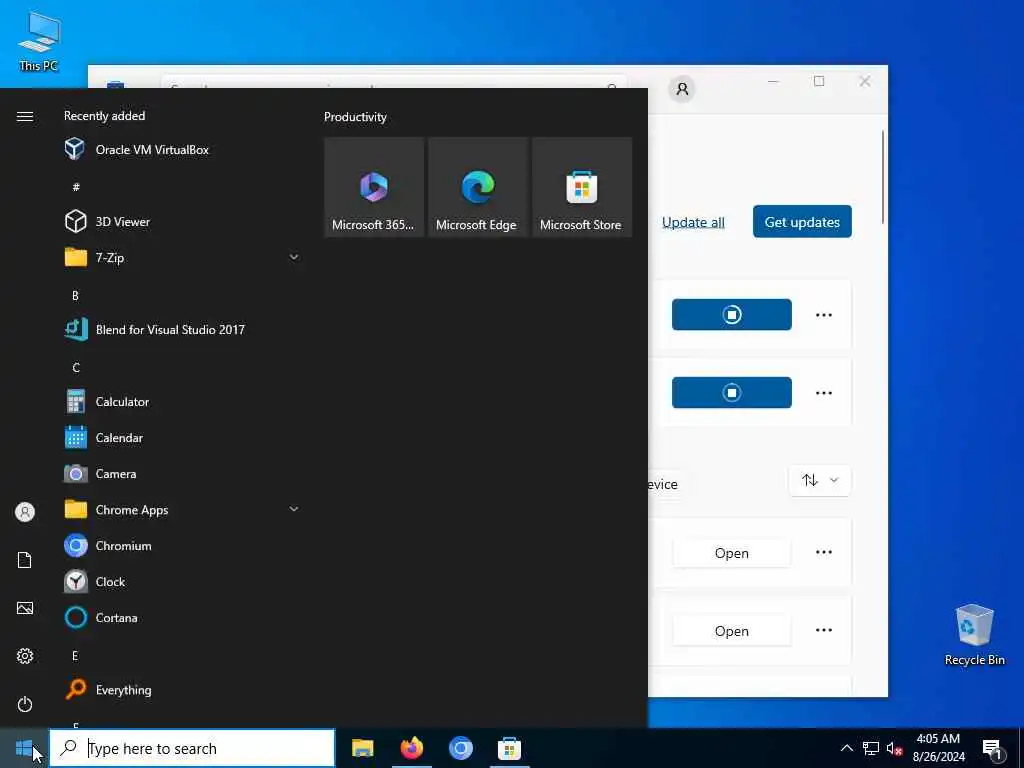The height and width of the screenshot is (768, 1024).
Task: Click the C letter header
Action: click(x=76, y=368)
